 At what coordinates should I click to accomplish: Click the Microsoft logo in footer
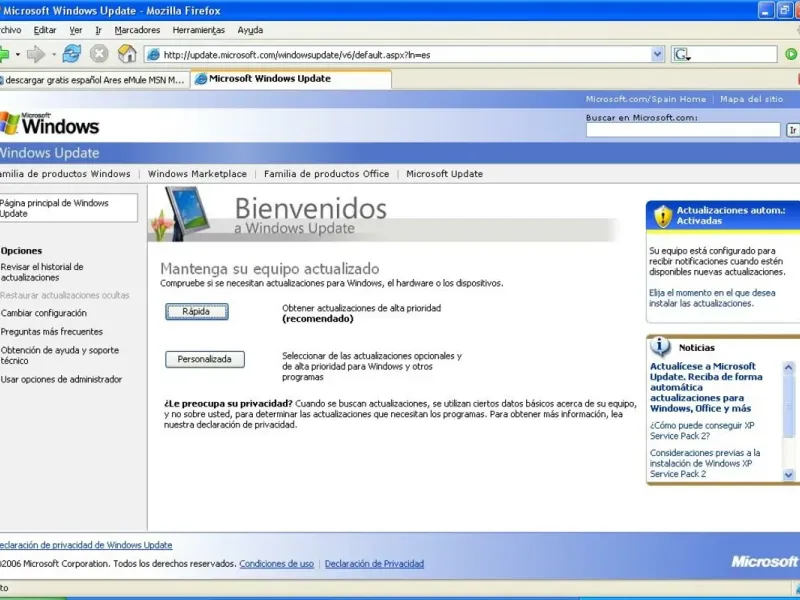click(x=764, y=561)
